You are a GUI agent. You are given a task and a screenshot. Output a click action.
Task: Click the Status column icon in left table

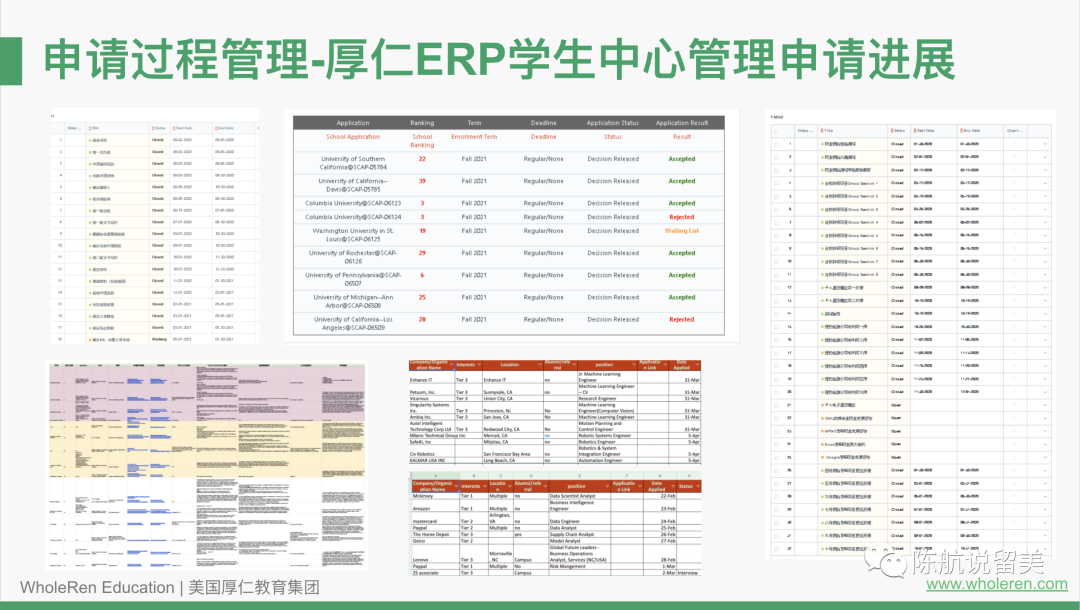[x=152, y=128]
